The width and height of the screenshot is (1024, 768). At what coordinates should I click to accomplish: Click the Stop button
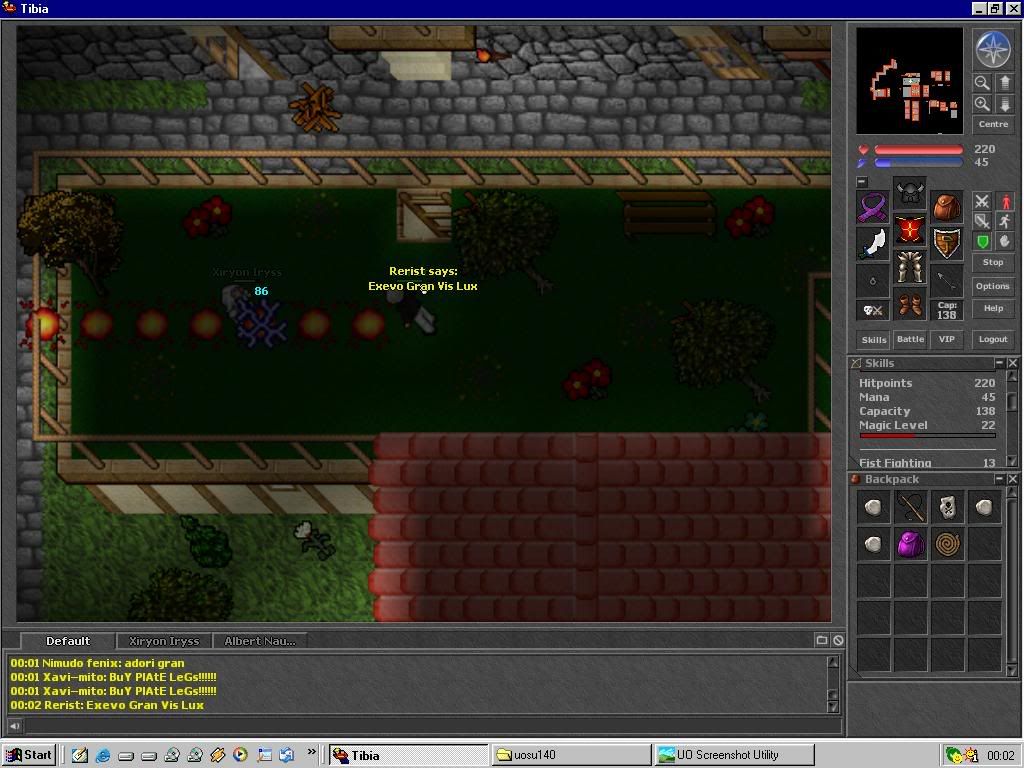[x=993, y=263]
